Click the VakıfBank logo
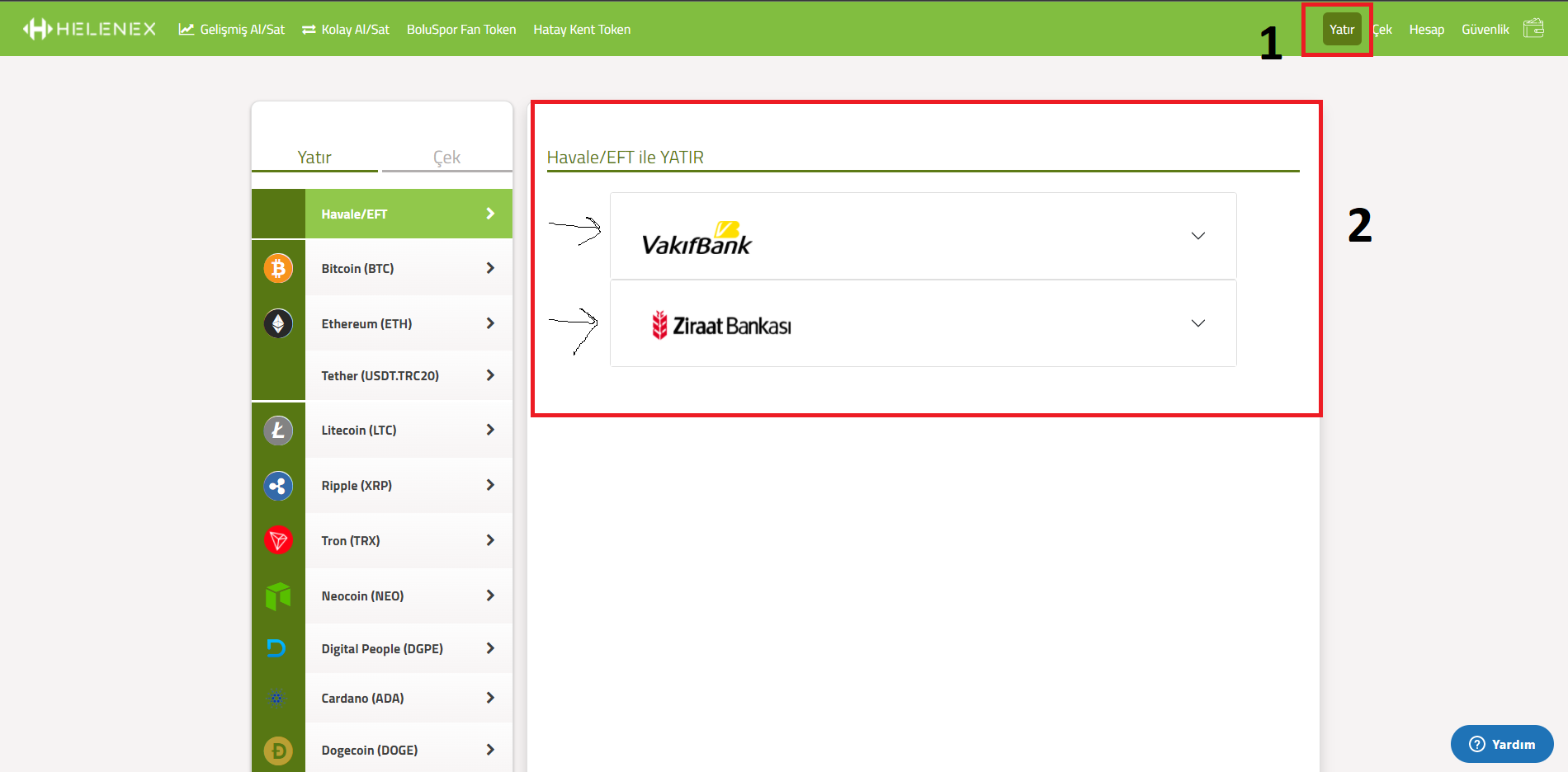The image size is (1568, 772). click(x=697, y=238)
